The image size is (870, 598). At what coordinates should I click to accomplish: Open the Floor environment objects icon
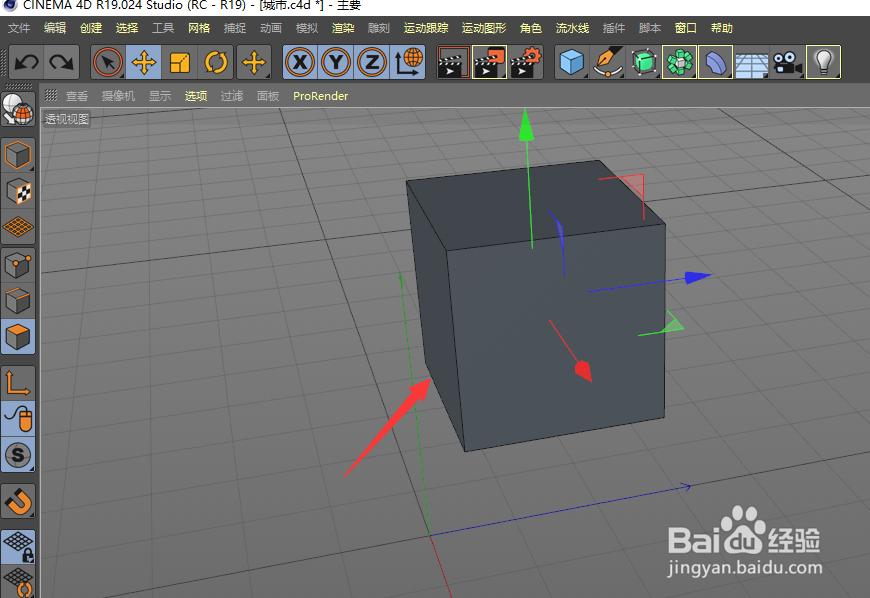pyautogui.click(x=751, y=62)
